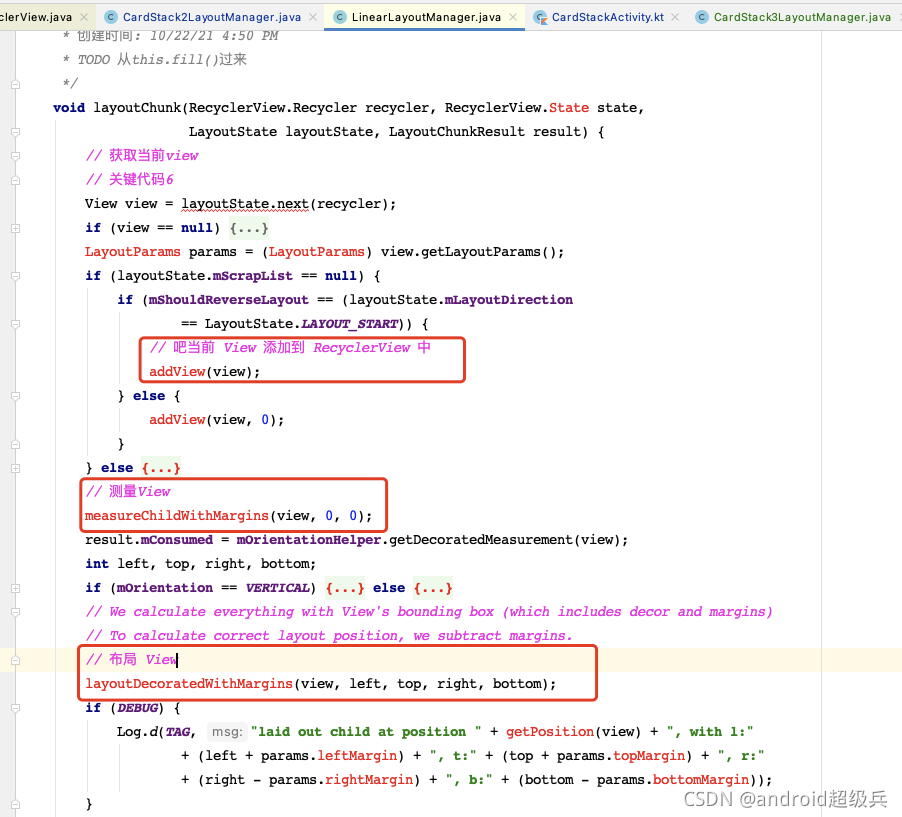Screen dimensions: 902x817
Task: Click the VERTICAL constant
Action: coord(277,588)
